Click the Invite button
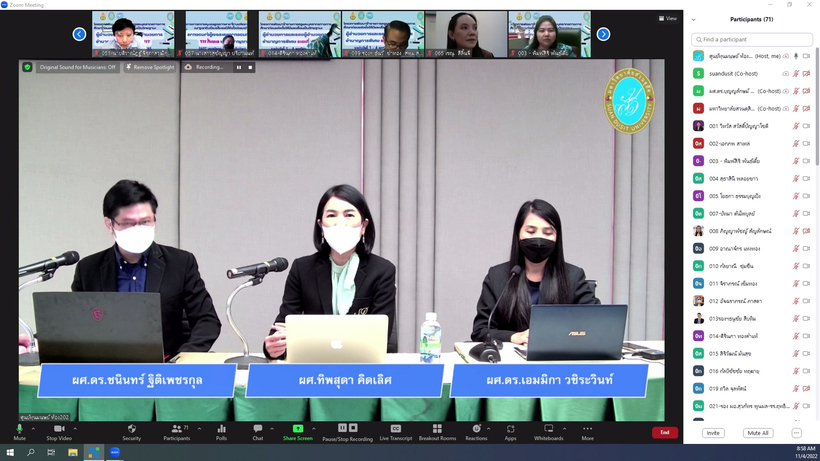The width and height of the screenshot is (820, 461). coord(713,433)
